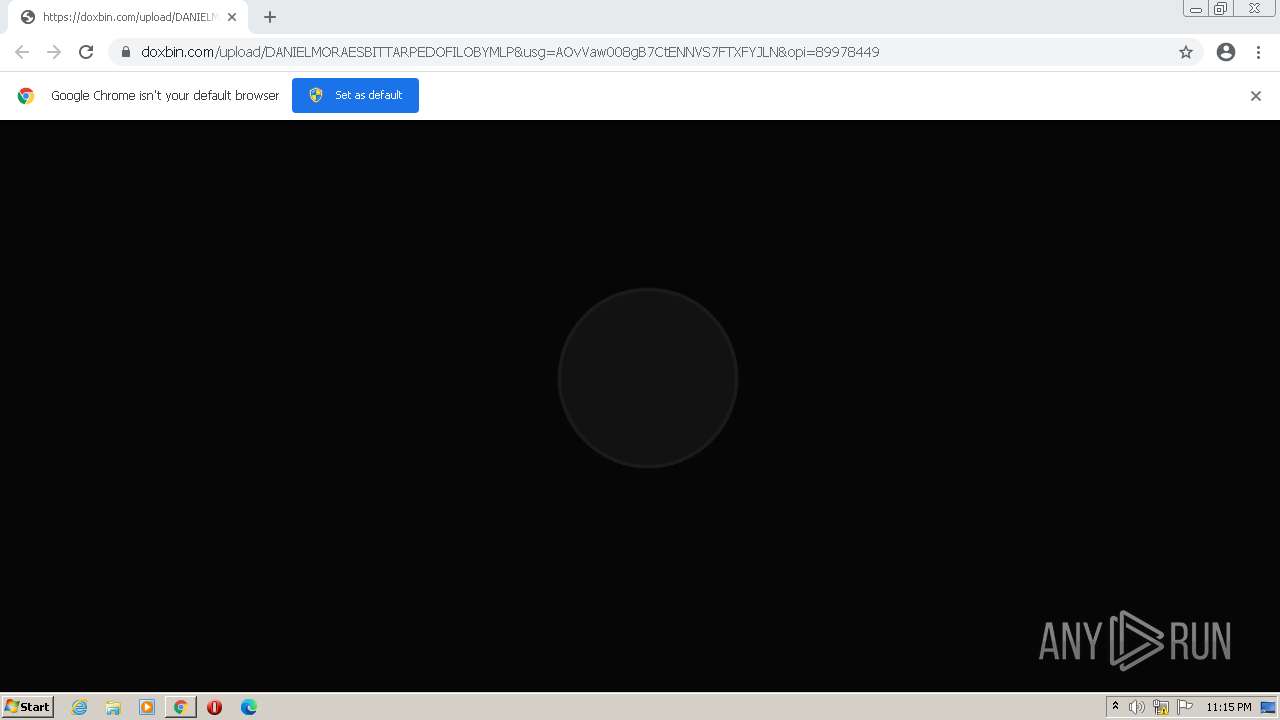Minimize the Chrome window

tap(1195, 9)
